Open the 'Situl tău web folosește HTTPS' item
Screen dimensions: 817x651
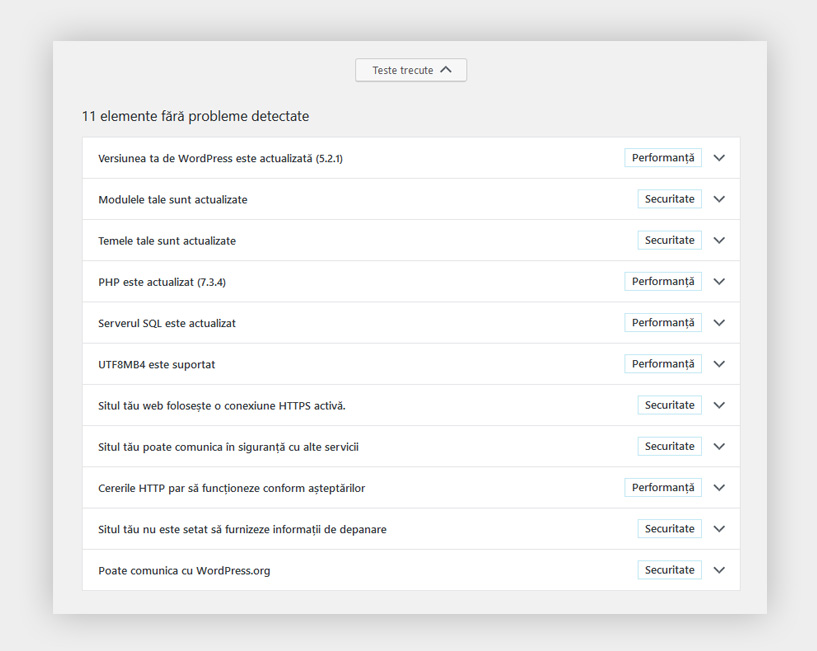(222, 405)
